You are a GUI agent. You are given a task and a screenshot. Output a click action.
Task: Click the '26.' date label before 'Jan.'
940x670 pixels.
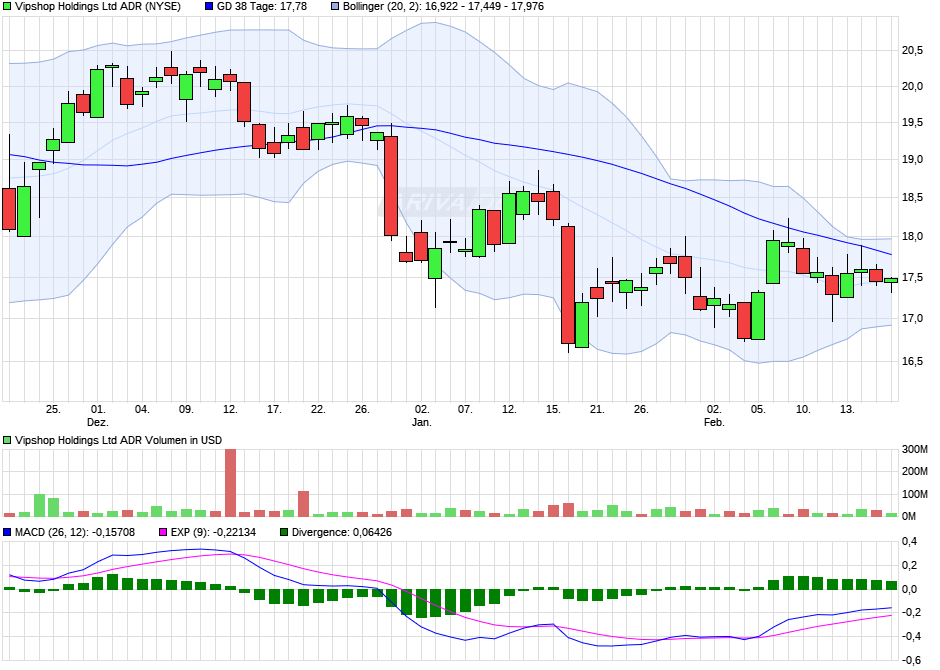[x=362, y=409]
